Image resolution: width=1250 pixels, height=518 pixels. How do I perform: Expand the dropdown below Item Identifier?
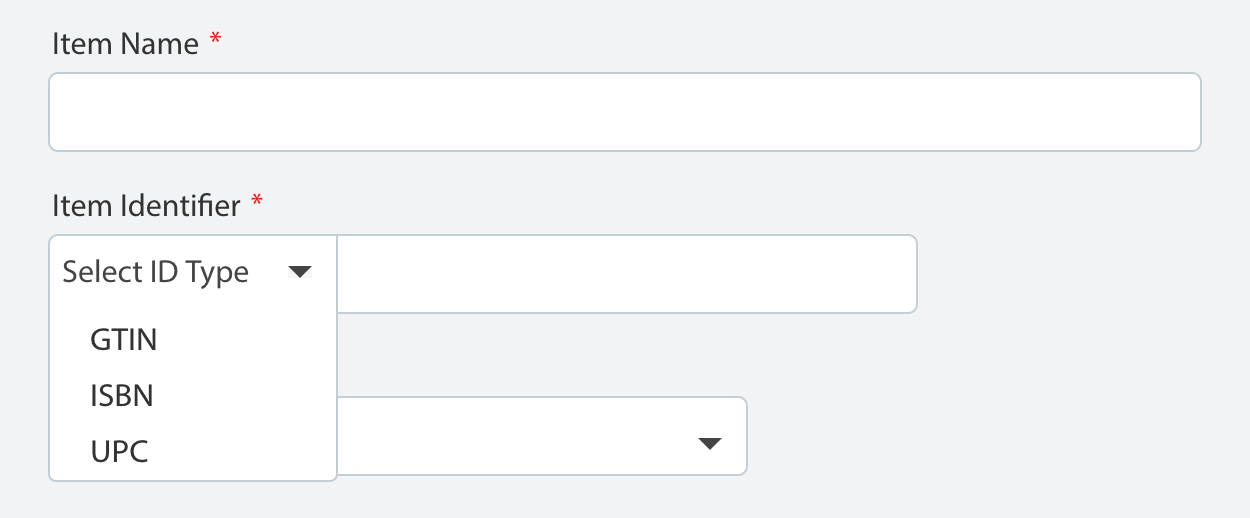(x=541, y=436)
